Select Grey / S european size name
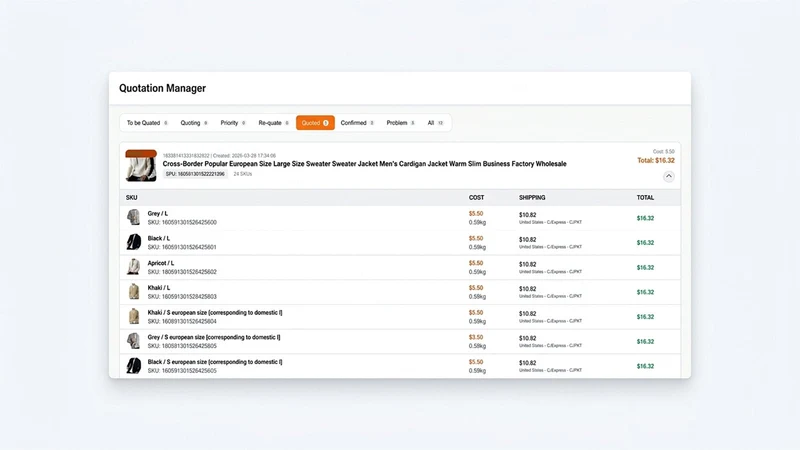800x450 pixels. click(x=214, y=337)
